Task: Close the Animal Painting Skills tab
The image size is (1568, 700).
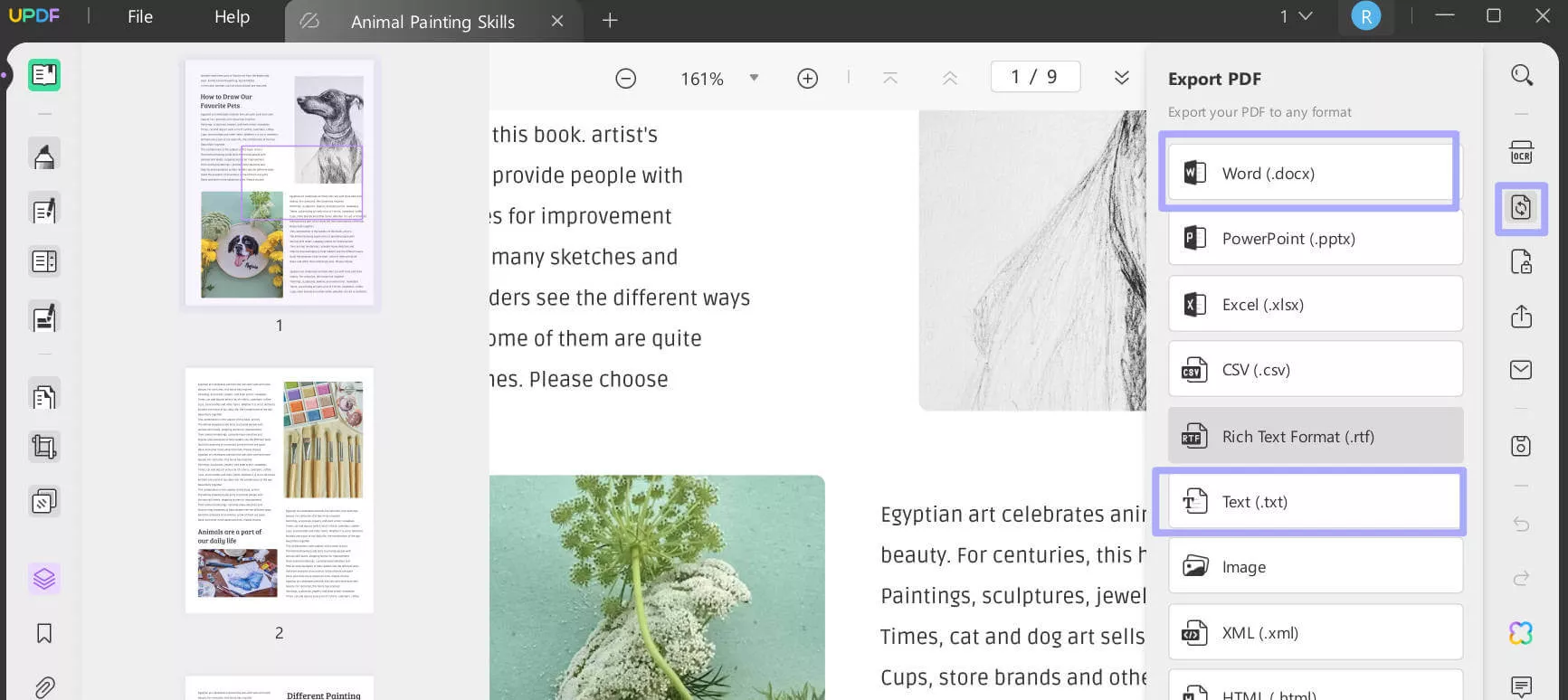Action: [557, 21]
